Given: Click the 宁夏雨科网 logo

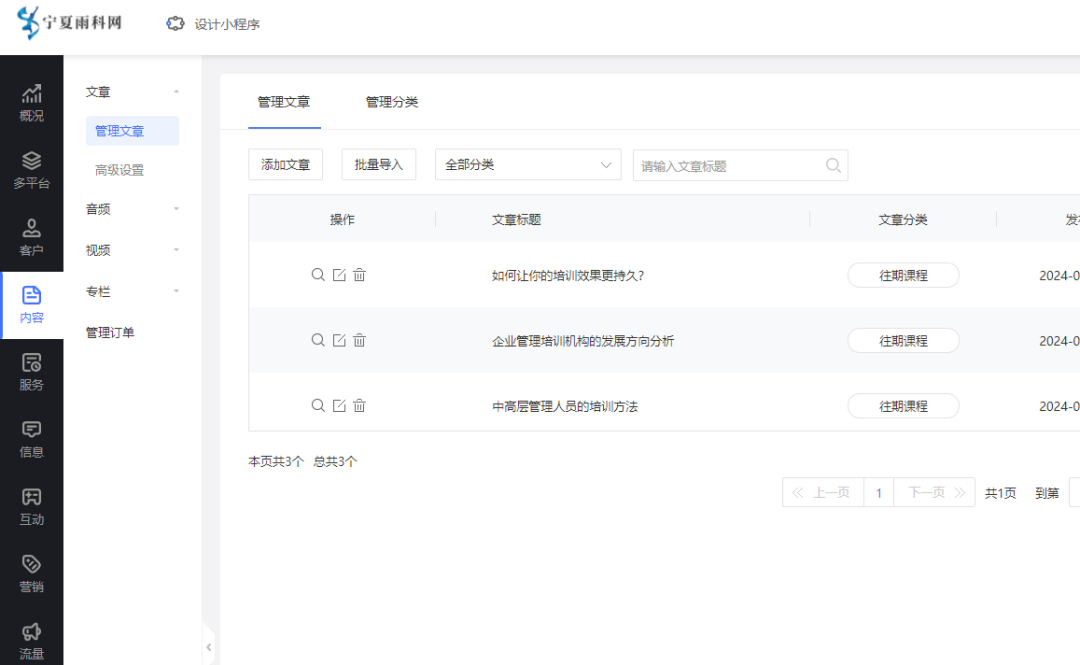Looking at the screenshot, I should point(70,23).
